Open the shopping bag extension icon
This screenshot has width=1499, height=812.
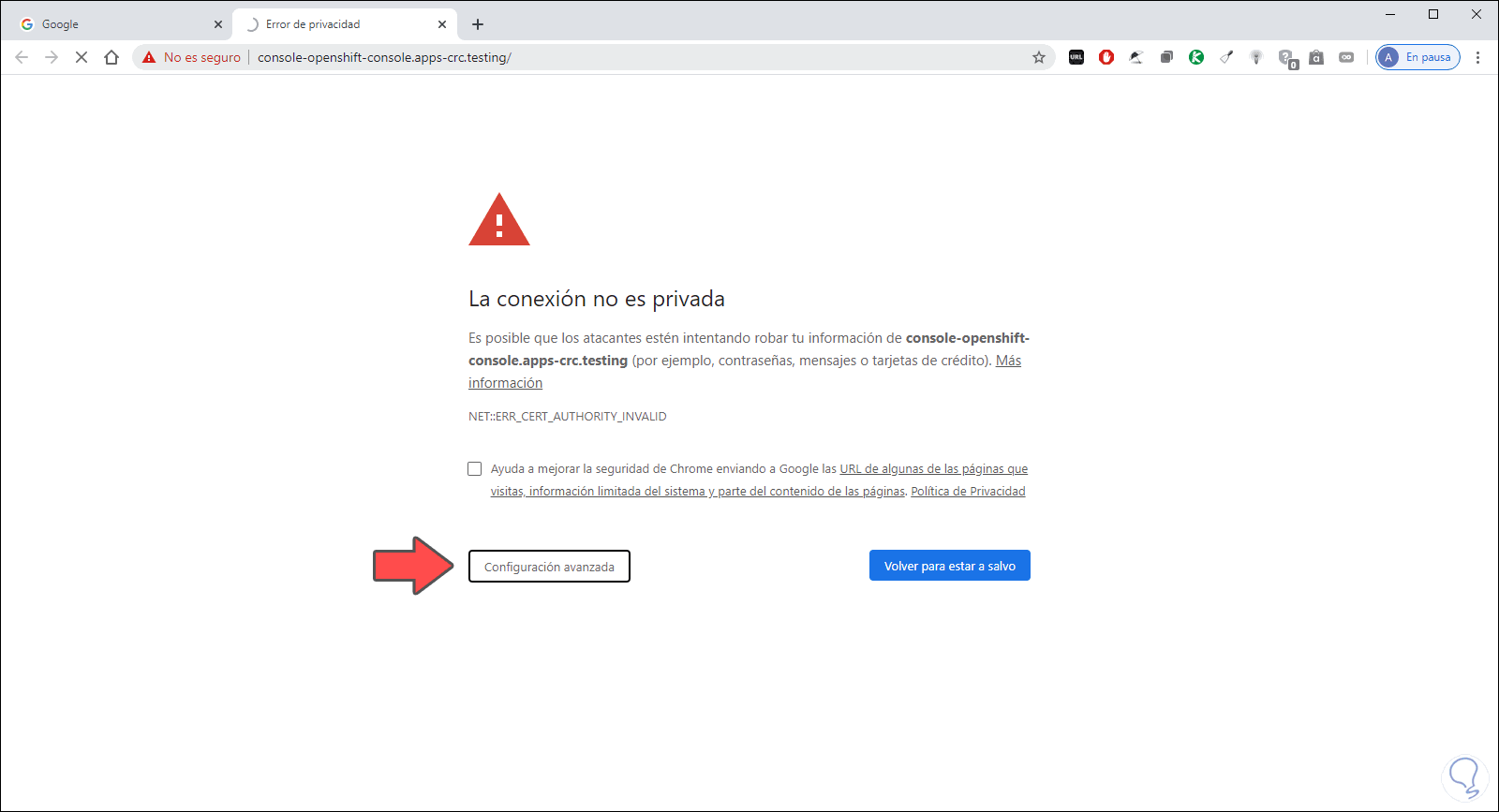(1316, 57)
